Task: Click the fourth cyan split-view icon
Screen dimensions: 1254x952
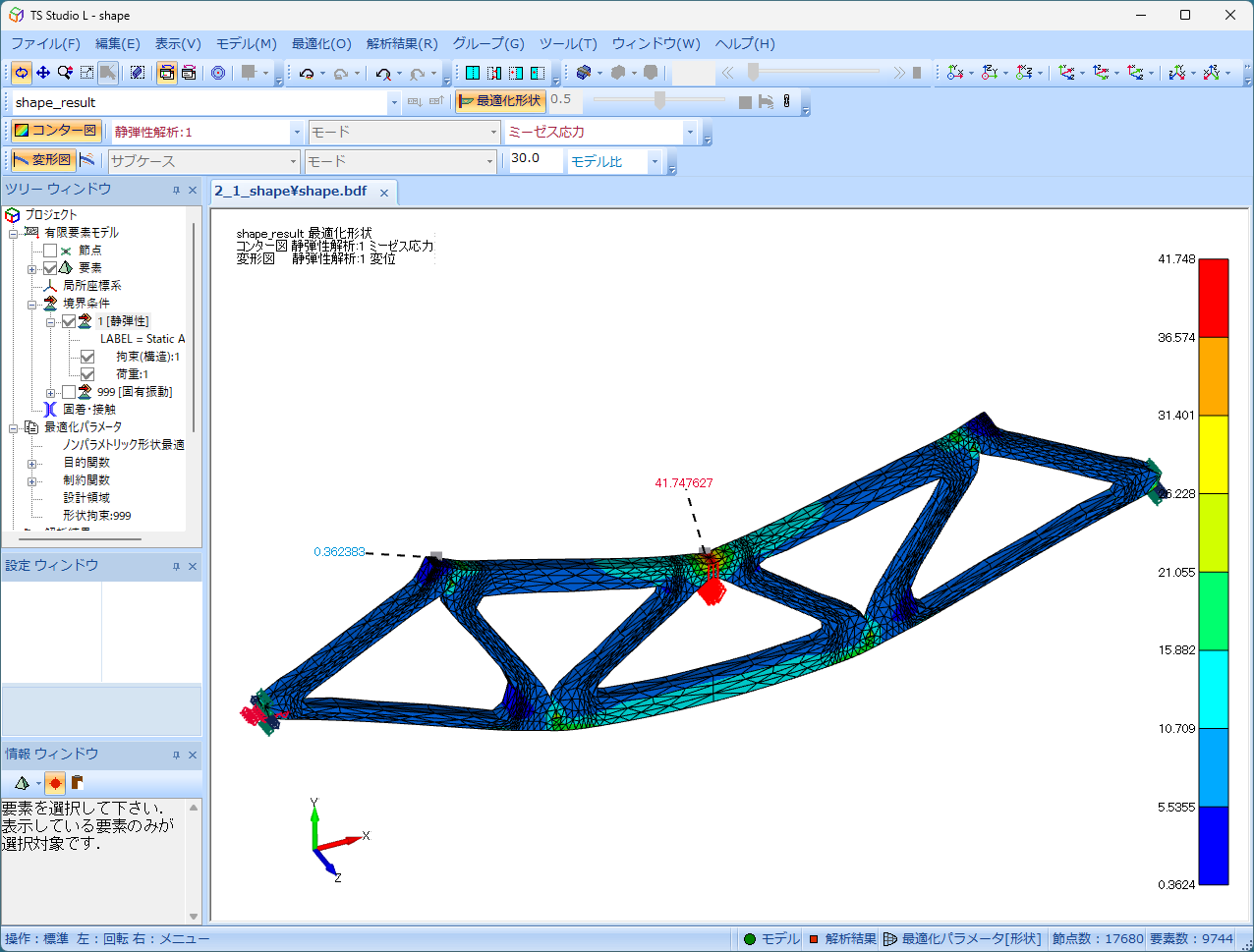Action: pyautogui.click(x=538, y=73)
